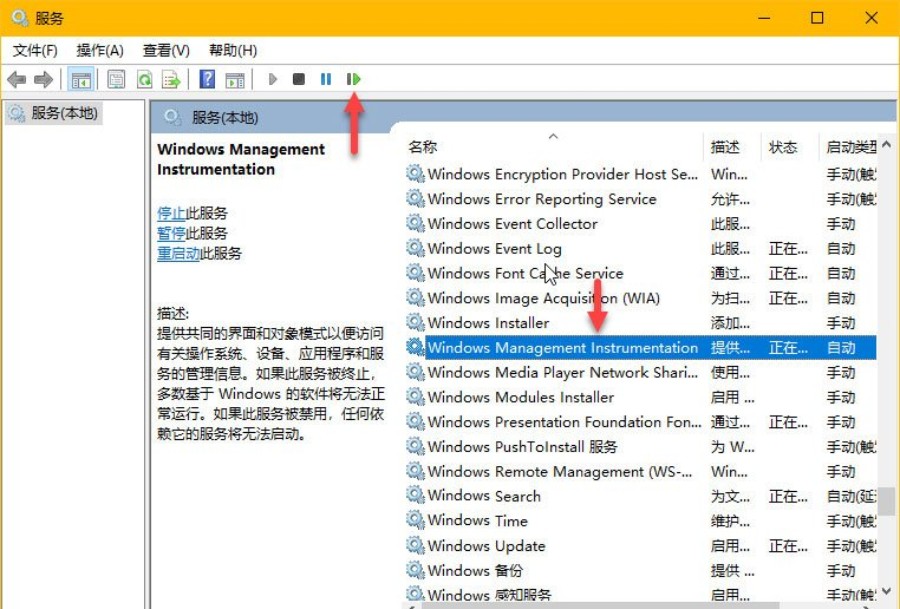Open the Help toolbar icon
Screen dimensions: 900x609
coord(207,79)
